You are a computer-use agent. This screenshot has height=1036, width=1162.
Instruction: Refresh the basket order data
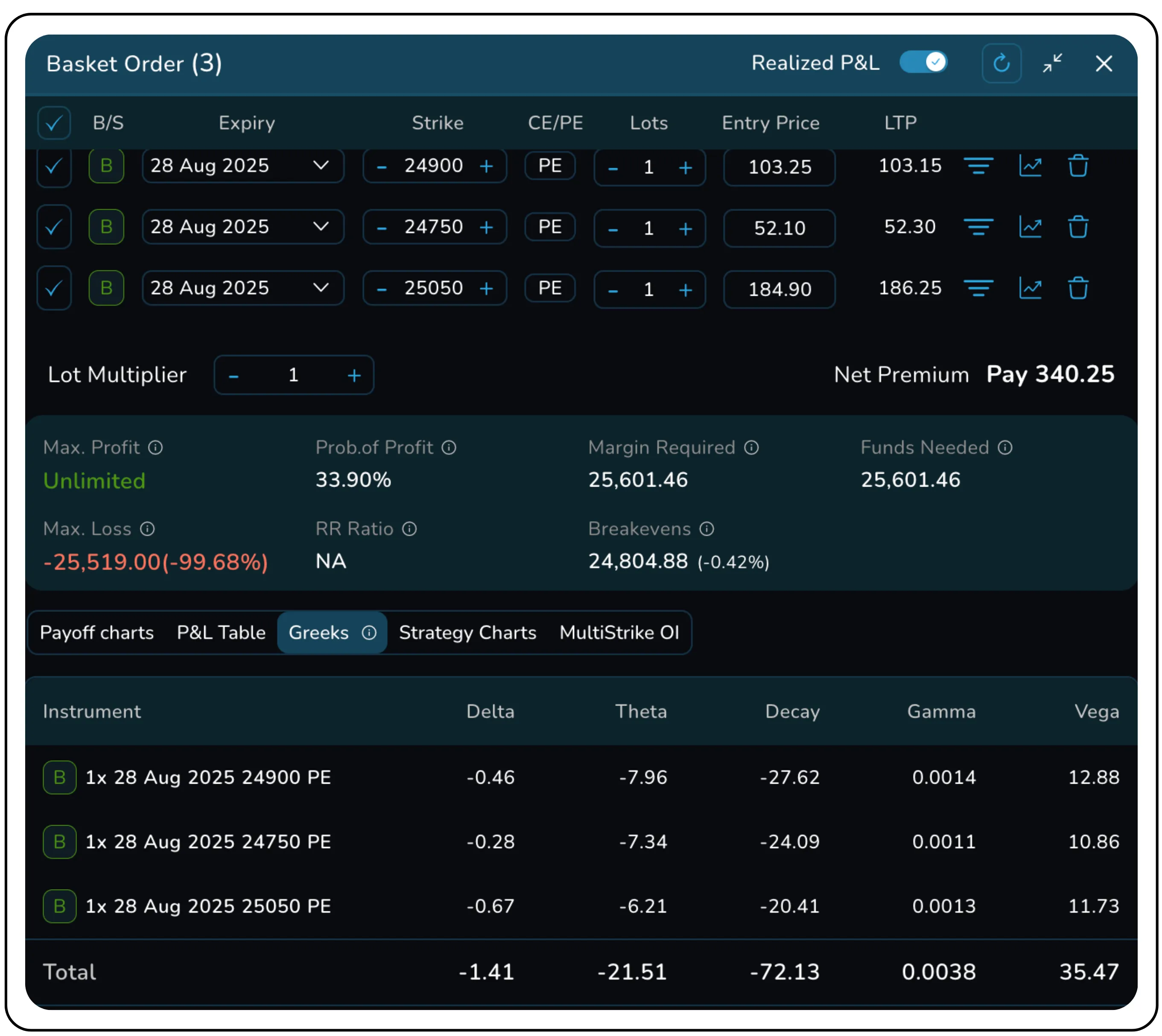click(x=1002, y=64)
